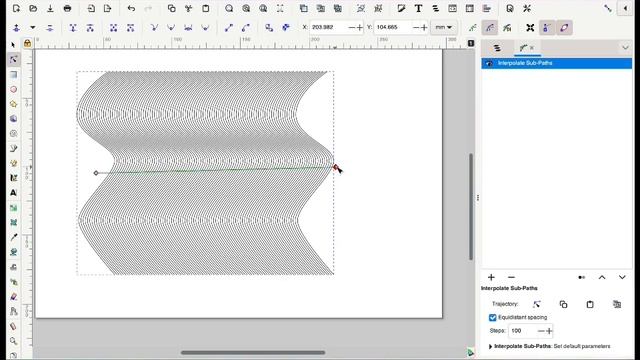This screenshot has height=360, width=640.
Task: Insert new nodes into selected segments
Action: (16, 27)
